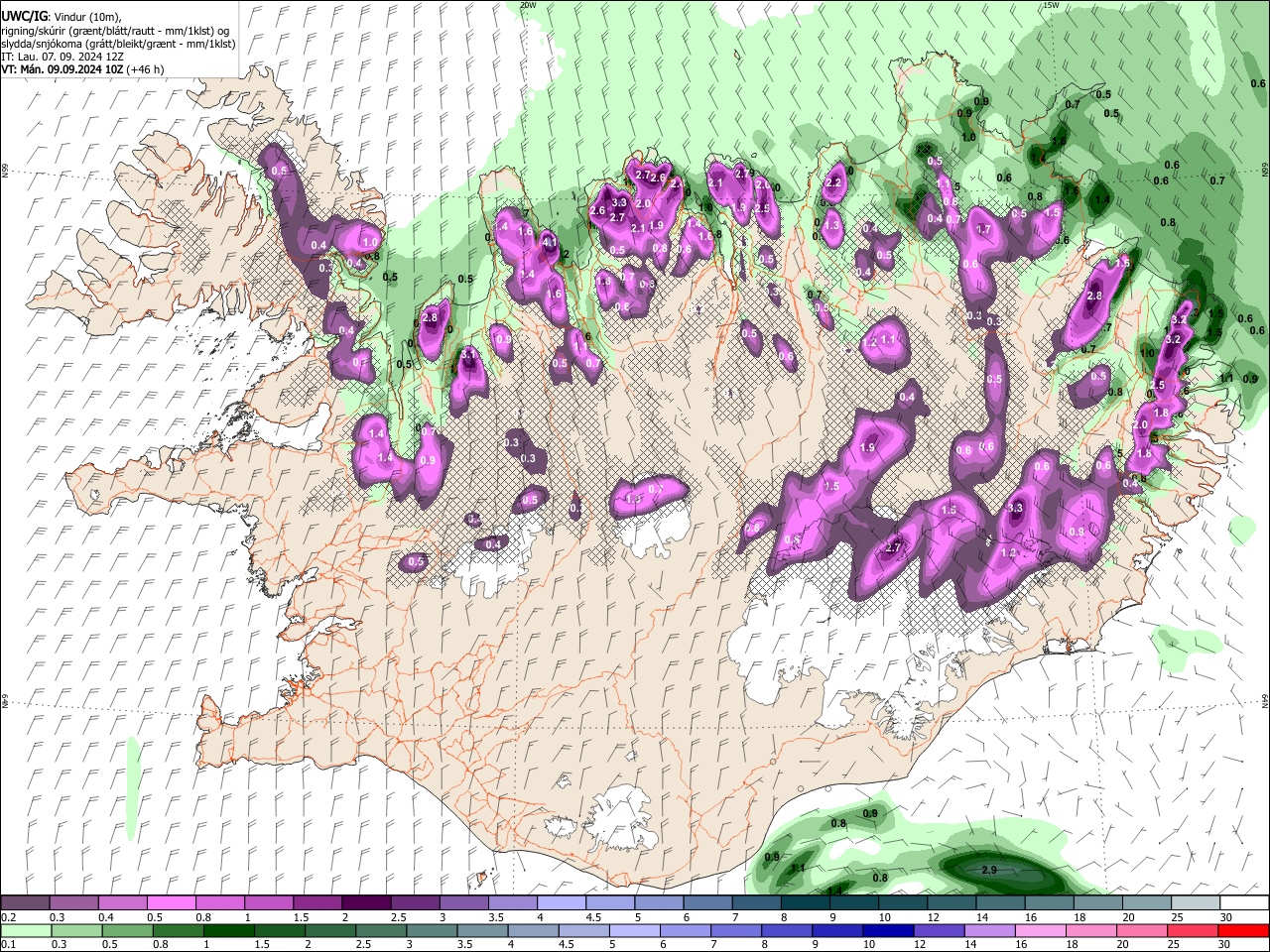The width and height of the screenshot is (1270, 952).
Task: Click the rain-scale swatch starting at 8
Action: 787,930
